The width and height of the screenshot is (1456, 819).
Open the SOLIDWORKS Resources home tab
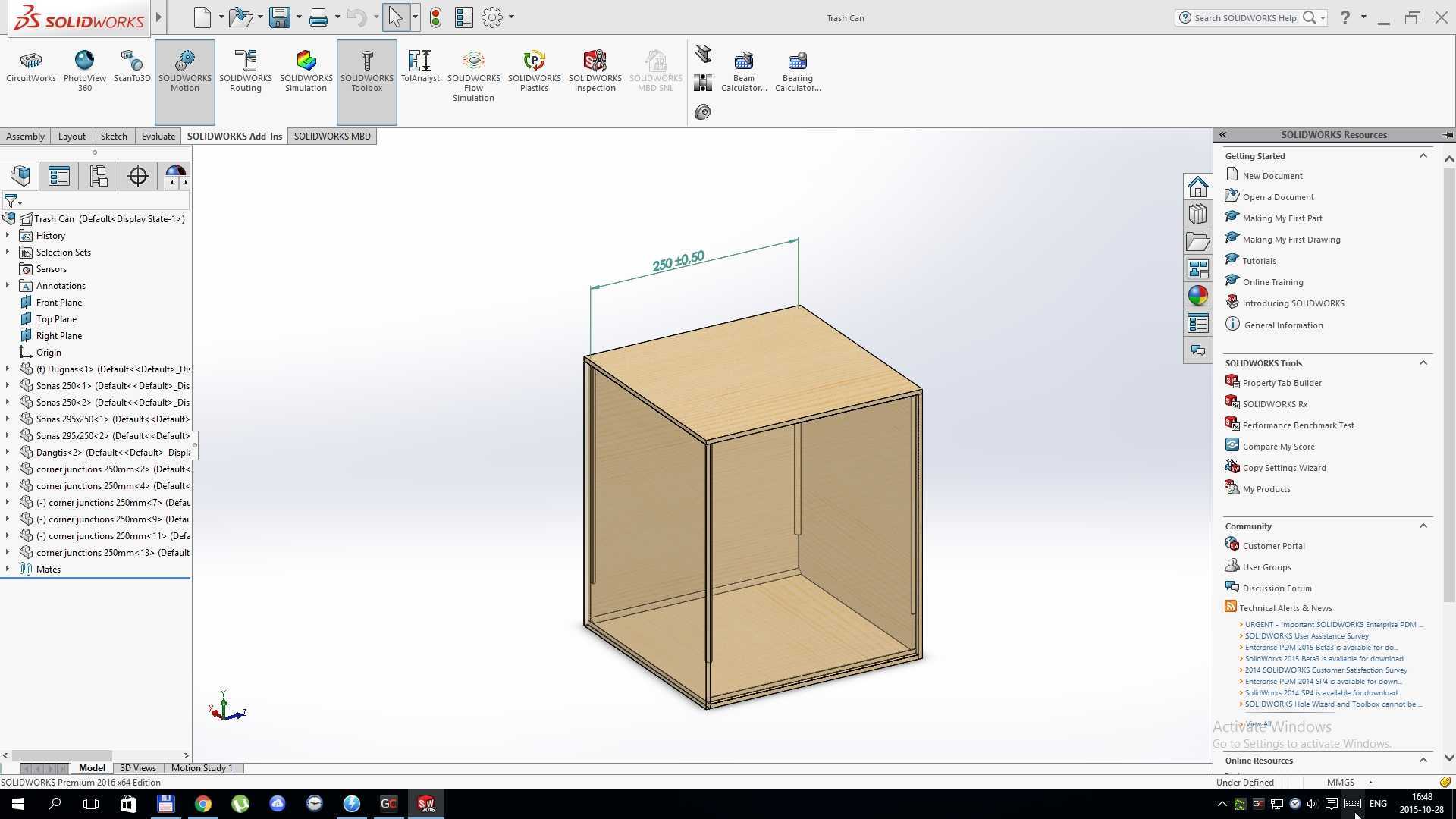click(1198, 187)
